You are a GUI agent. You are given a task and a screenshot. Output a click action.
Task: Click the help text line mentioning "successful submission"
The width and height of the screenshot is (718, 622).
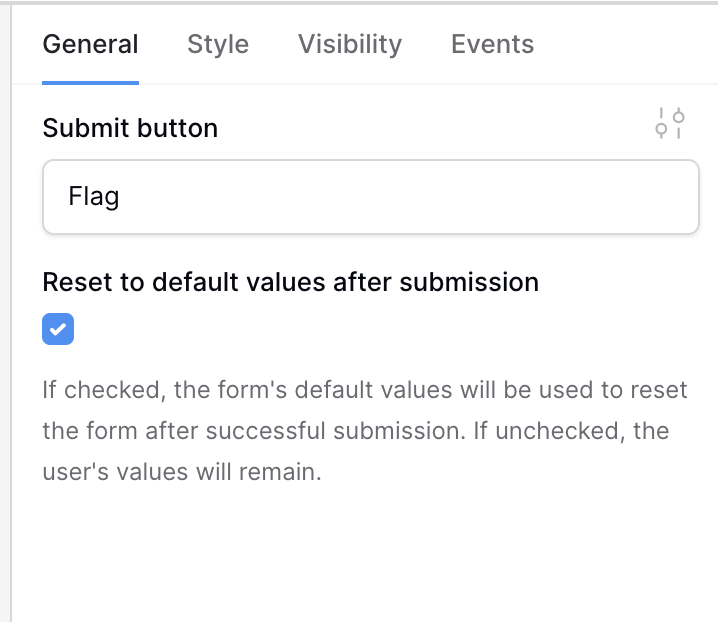(x=356, y=431)
